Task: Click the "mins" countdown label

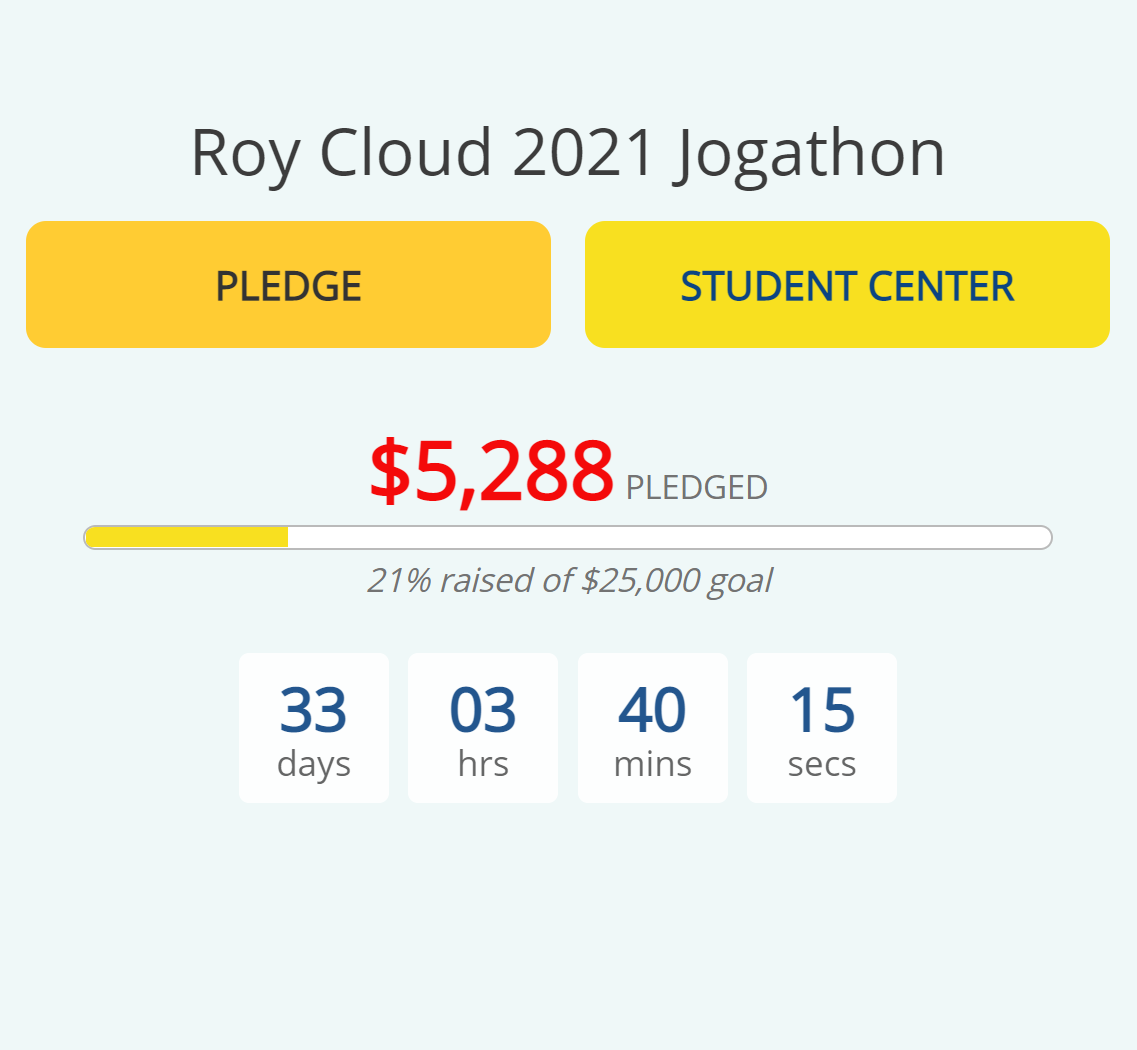Action: 652,764
